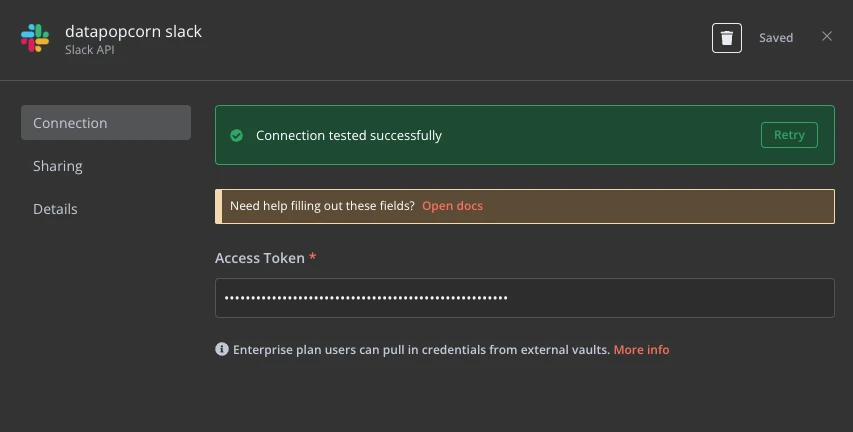Screen dimensions: 853x432
Task: Rename the datapopcorn slack credential title
Action: pos(133,31)
